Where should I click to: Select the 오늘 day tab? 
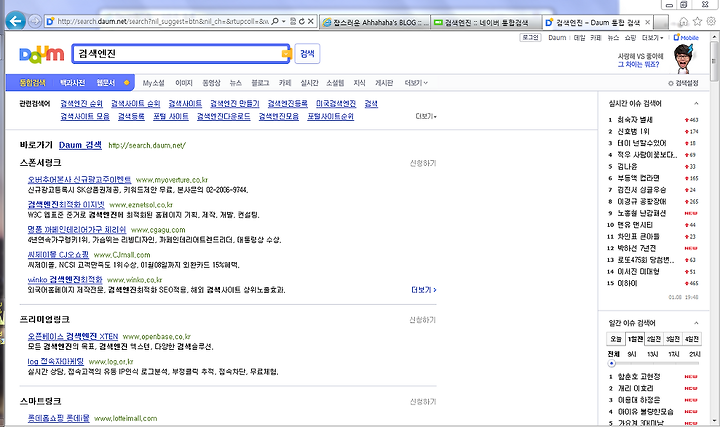(616, 339)
